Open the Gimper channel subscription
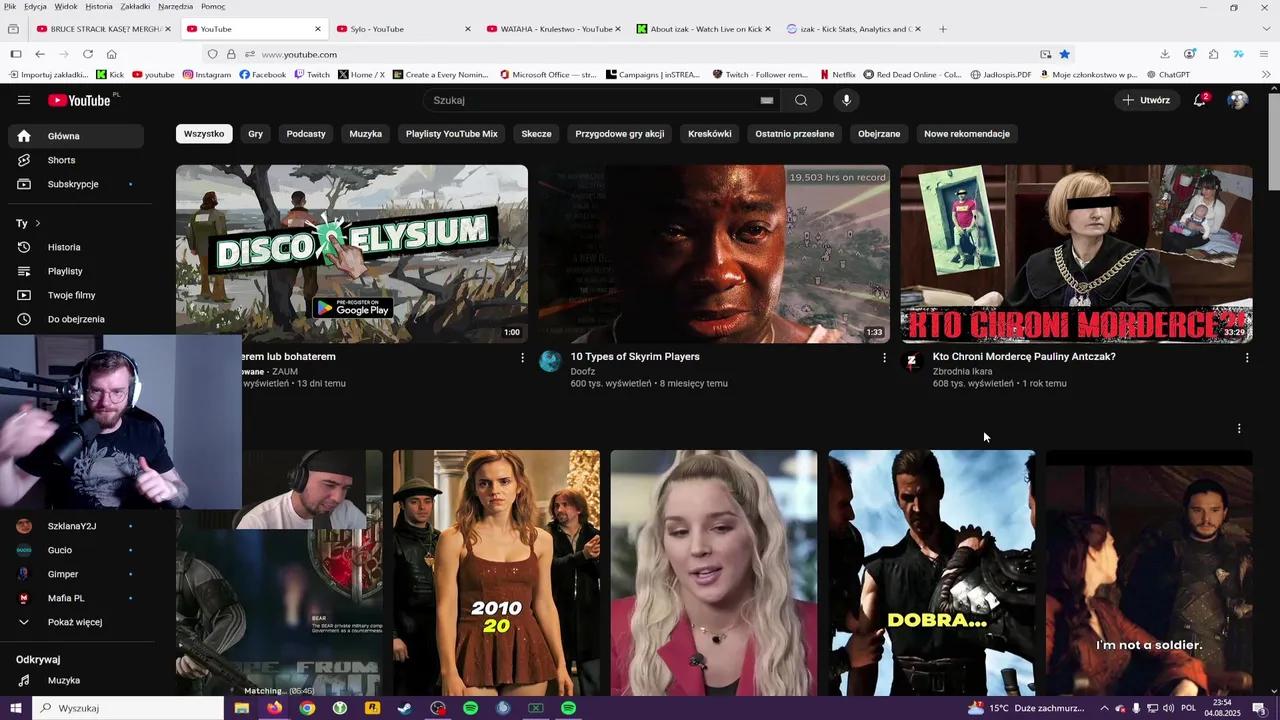The height and width of the screenshot is (720, 1280). click(76, 574)
